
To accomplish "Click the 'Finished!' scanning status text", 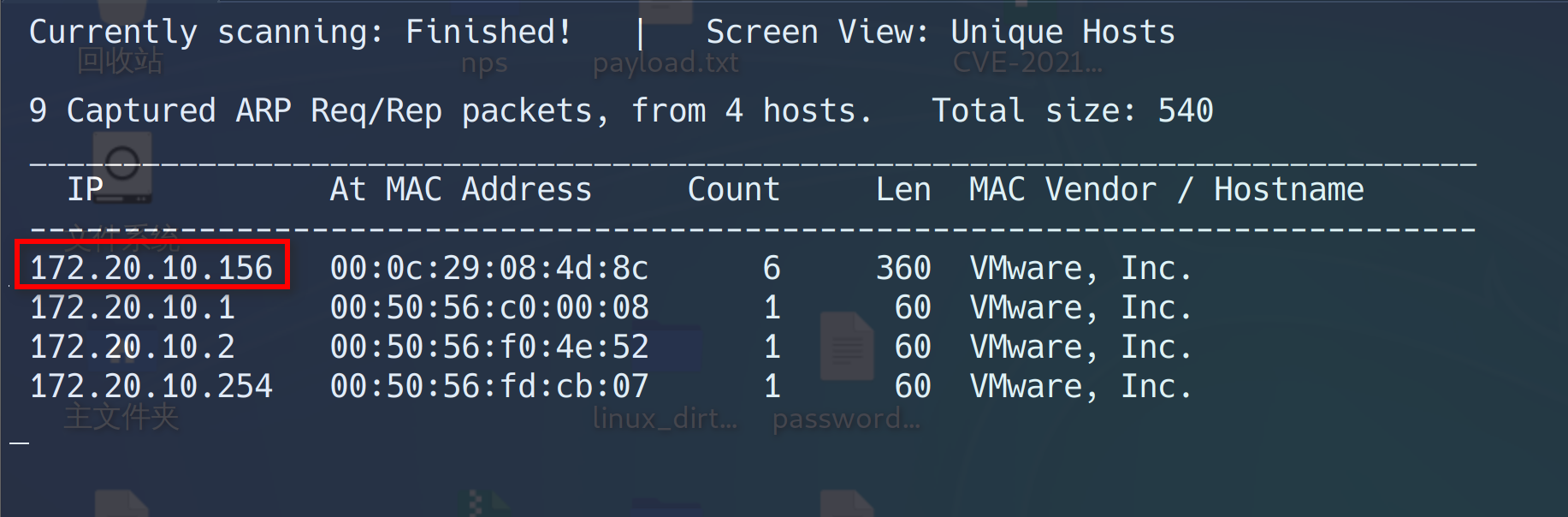I will coord(488,32).
